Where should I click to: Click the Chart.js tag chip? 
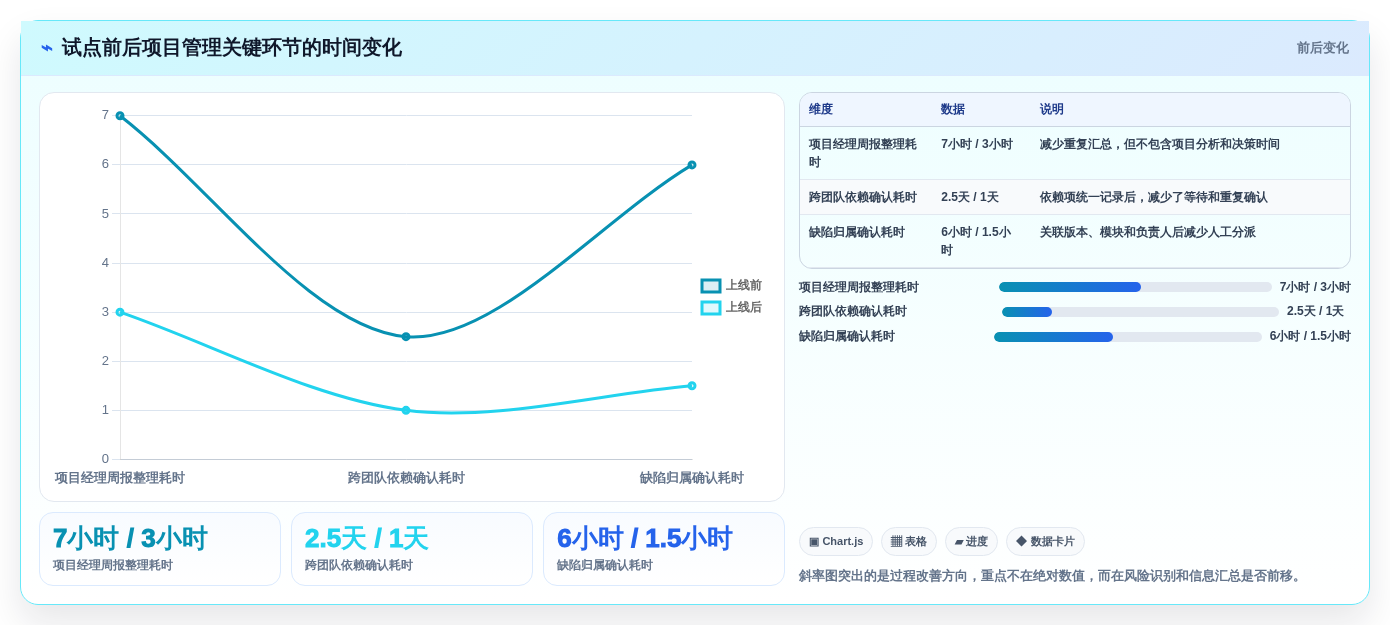tap(836, 542)
